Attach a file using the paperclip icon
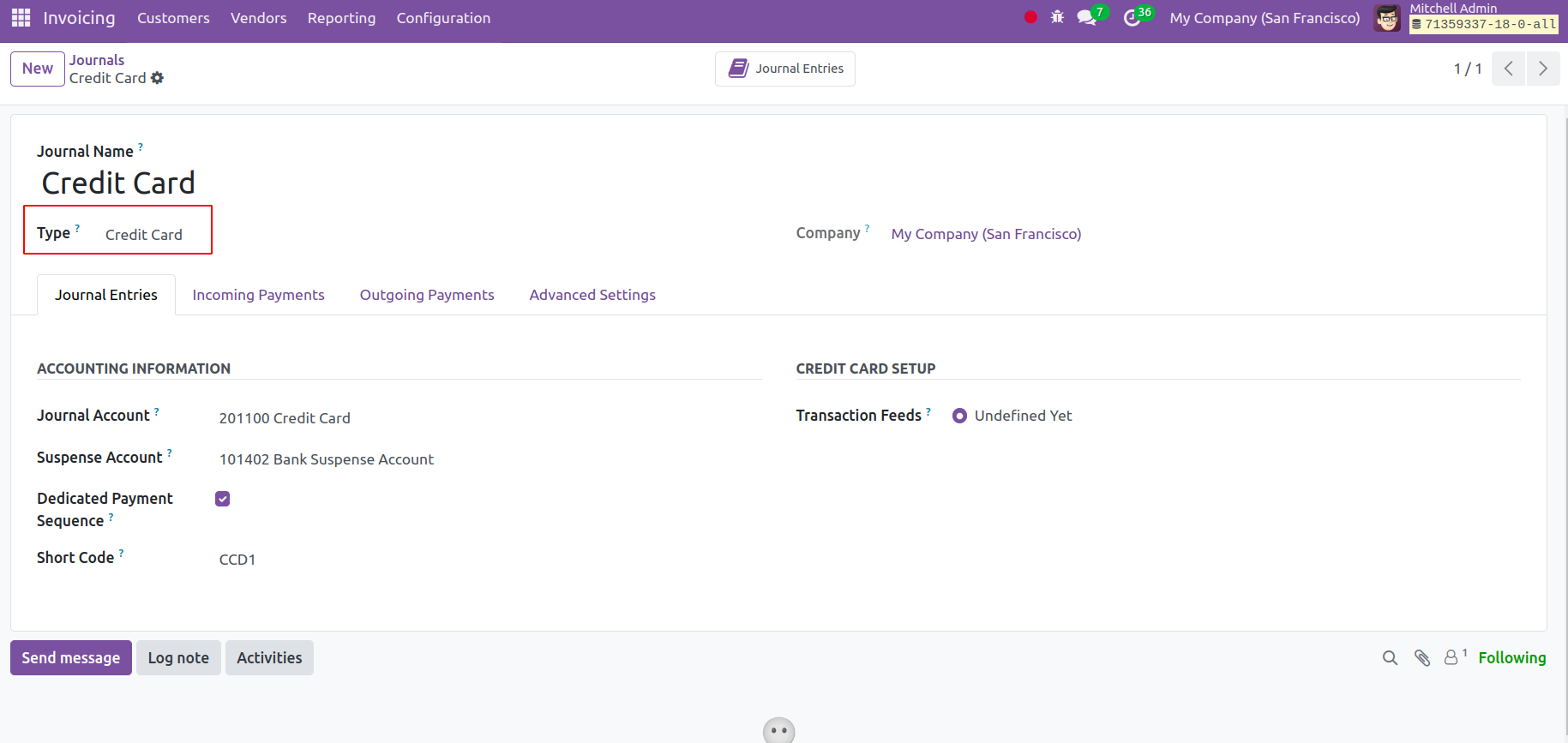The height and width of the screenshot is (743, 1568). [x=1422, y=657]
